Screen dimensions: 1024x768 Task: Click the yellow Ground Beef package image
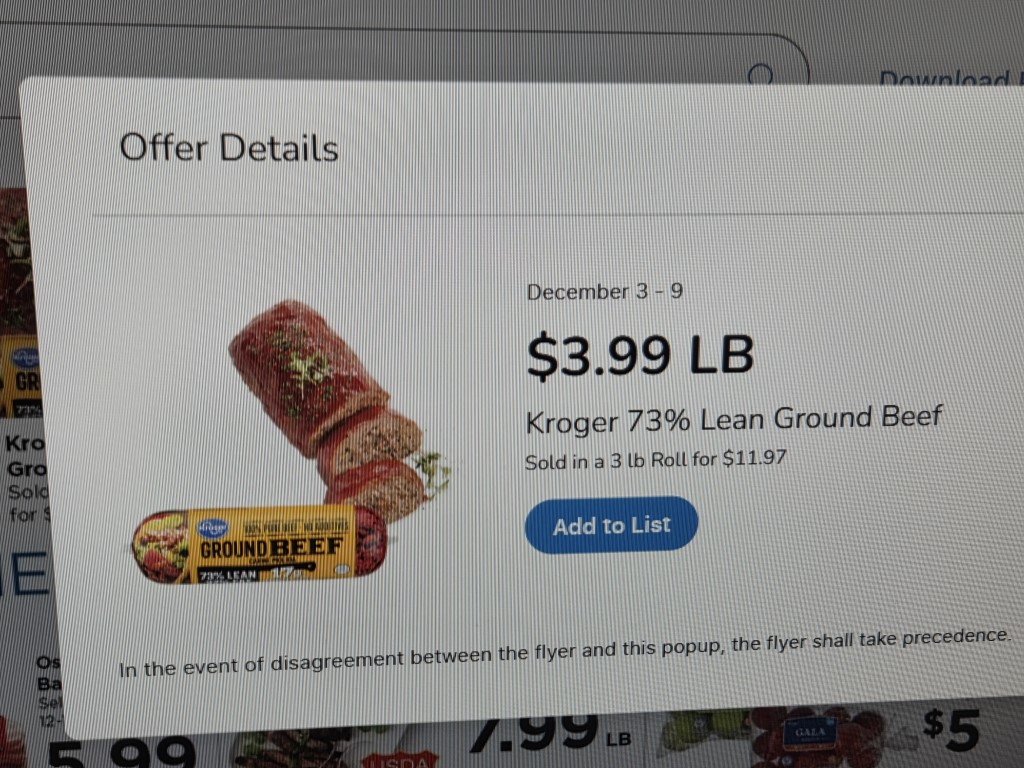tap(260, 546)
